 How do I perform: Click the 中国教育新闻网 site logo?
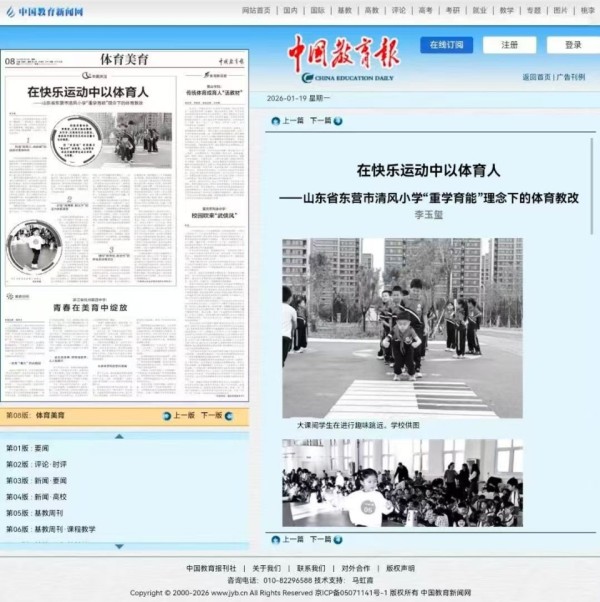click(x=45, y=12)
